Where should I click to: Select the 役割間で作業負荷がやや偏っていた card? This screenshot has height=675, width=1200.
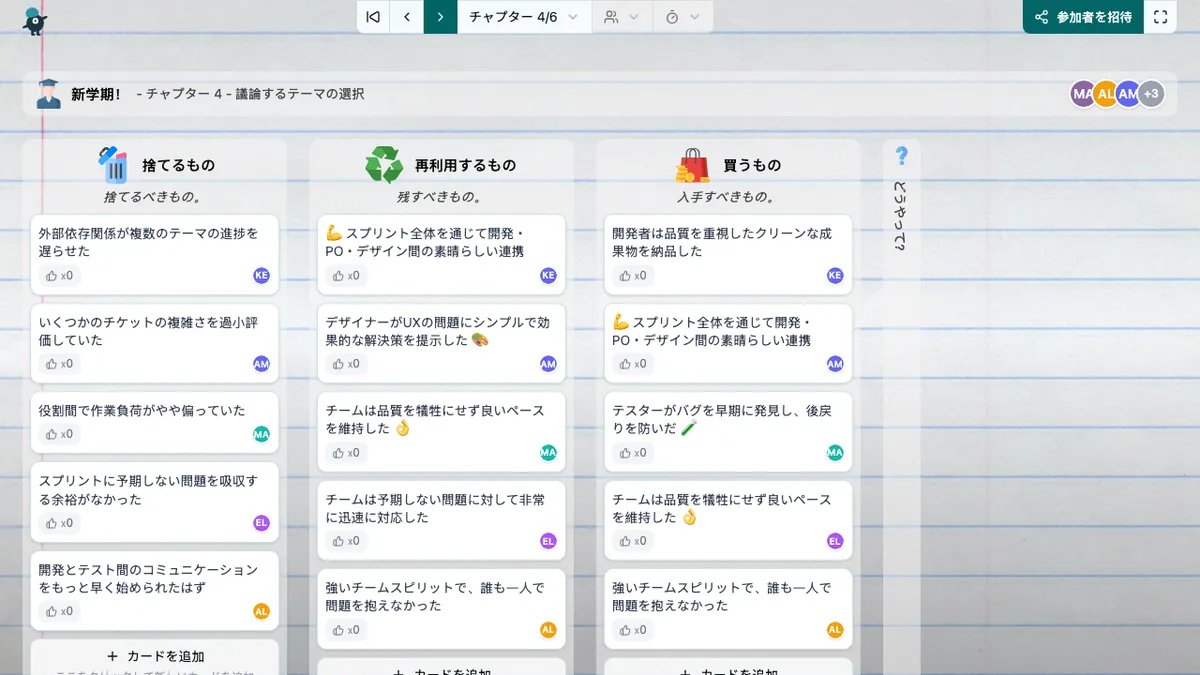click(x=142, y=411)
